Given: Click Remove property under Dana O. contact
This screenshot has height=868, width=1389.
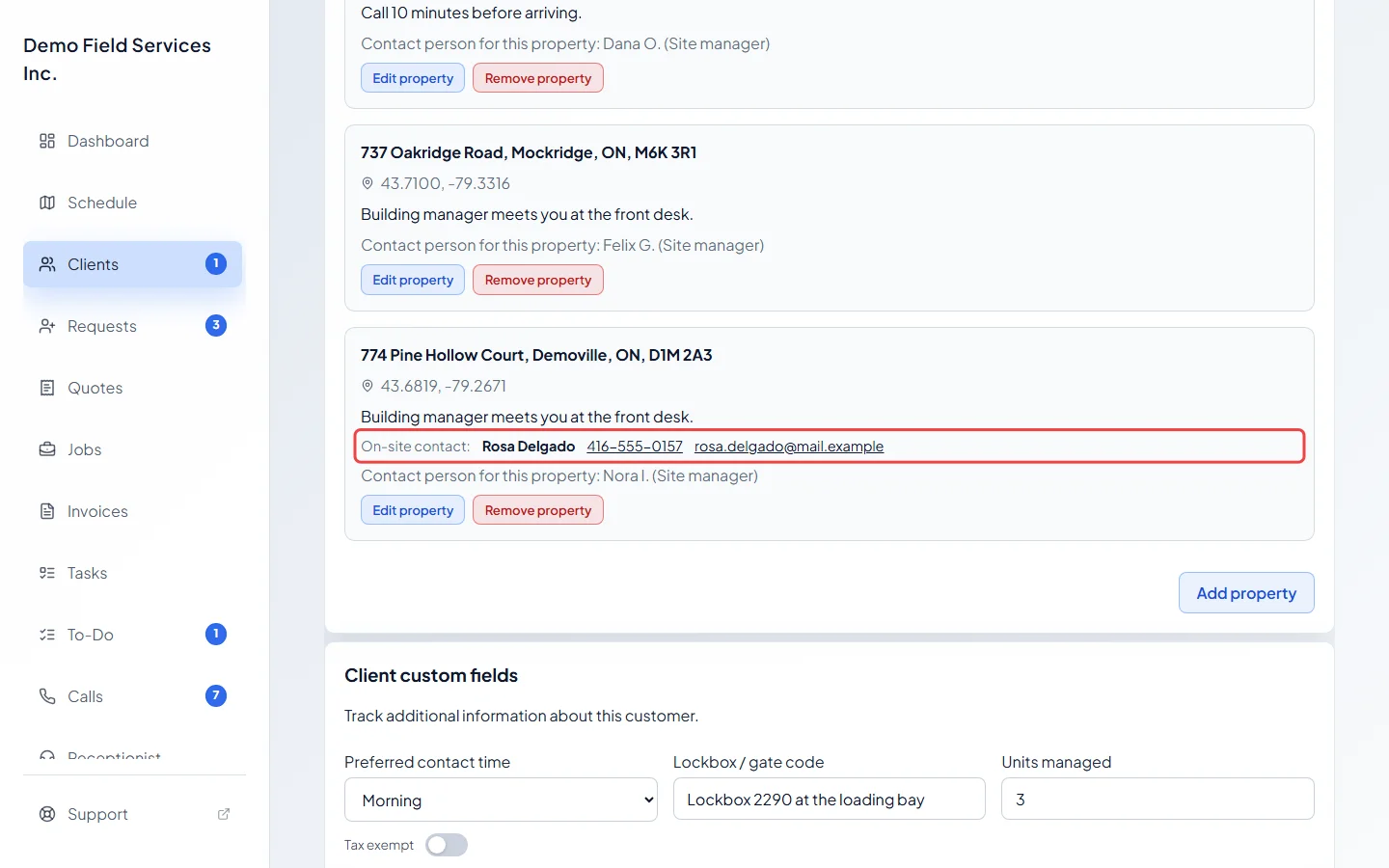Looking at the screenshot, I should (x=538, y=78).
